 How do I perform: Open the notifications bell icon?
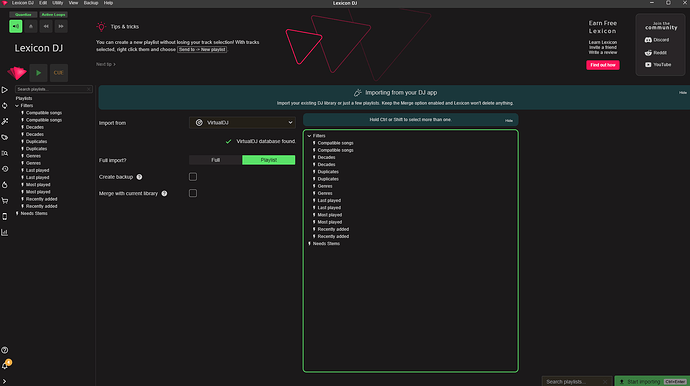(5, 366)
